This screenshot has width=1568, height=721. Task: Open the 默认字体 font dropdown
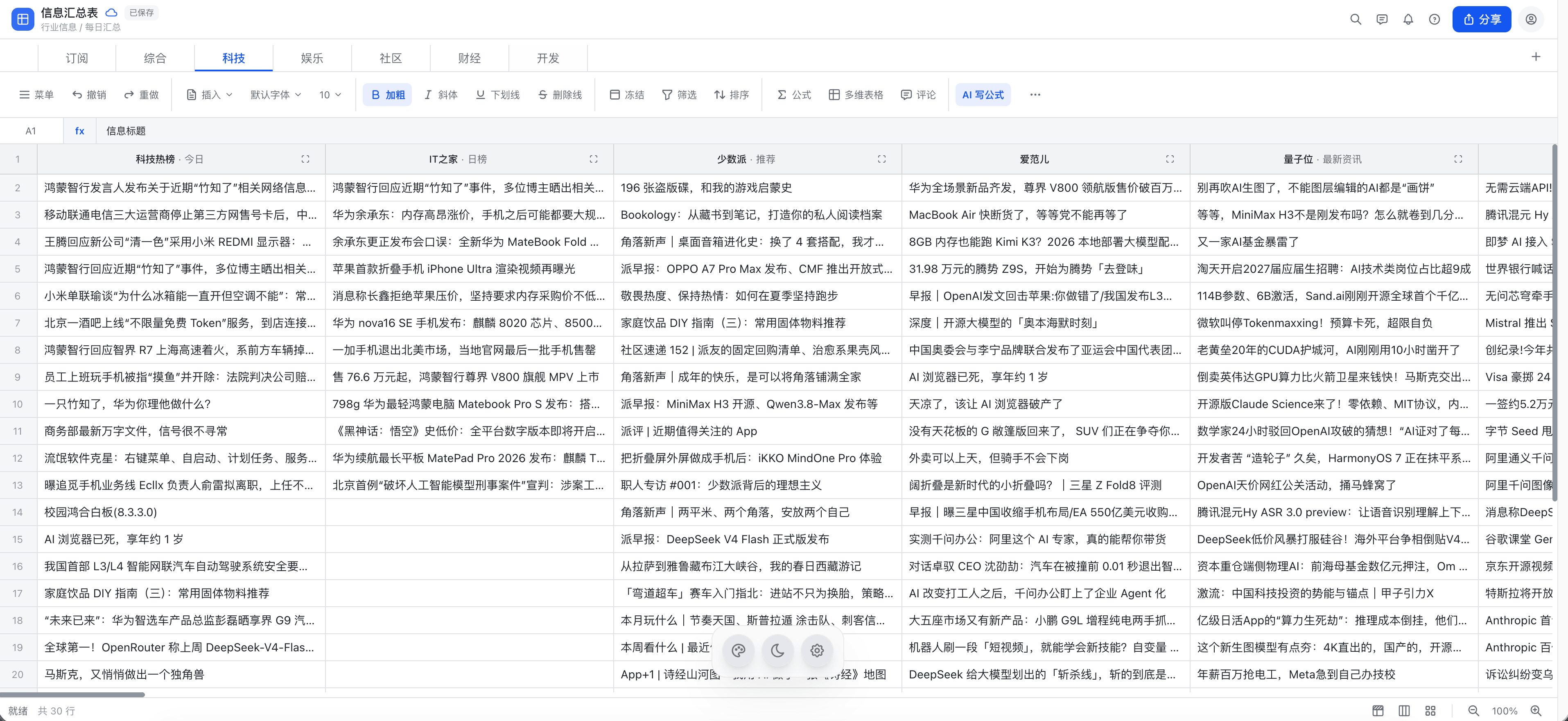click(276, 94)
